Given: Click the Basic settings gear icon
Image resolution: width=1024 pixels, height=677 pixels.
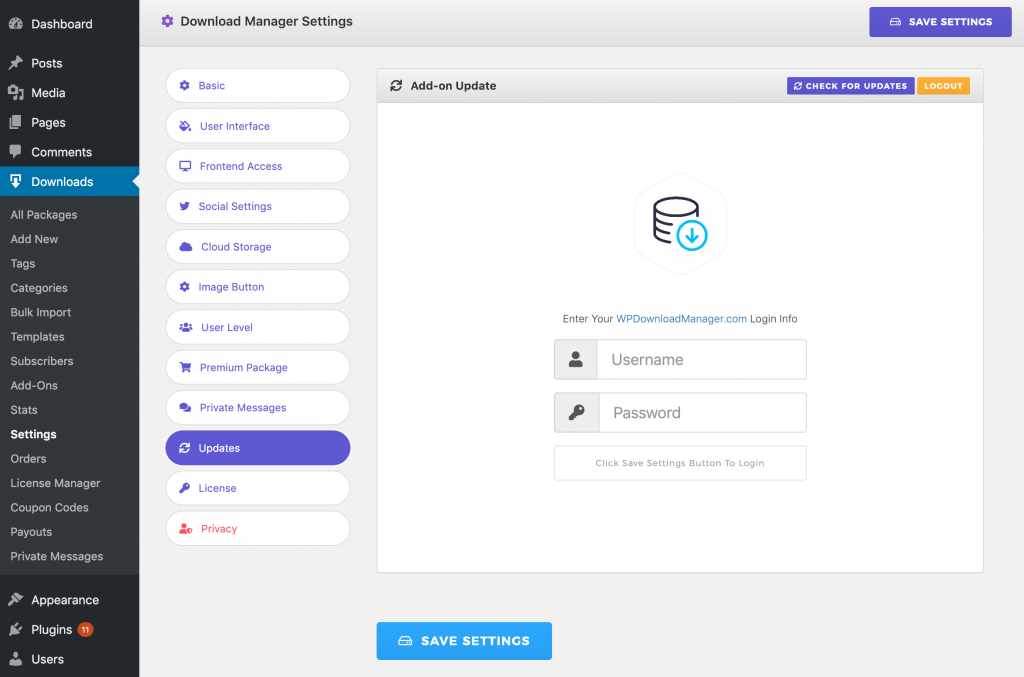Looking at the screenshot, I should coord(185,86).
